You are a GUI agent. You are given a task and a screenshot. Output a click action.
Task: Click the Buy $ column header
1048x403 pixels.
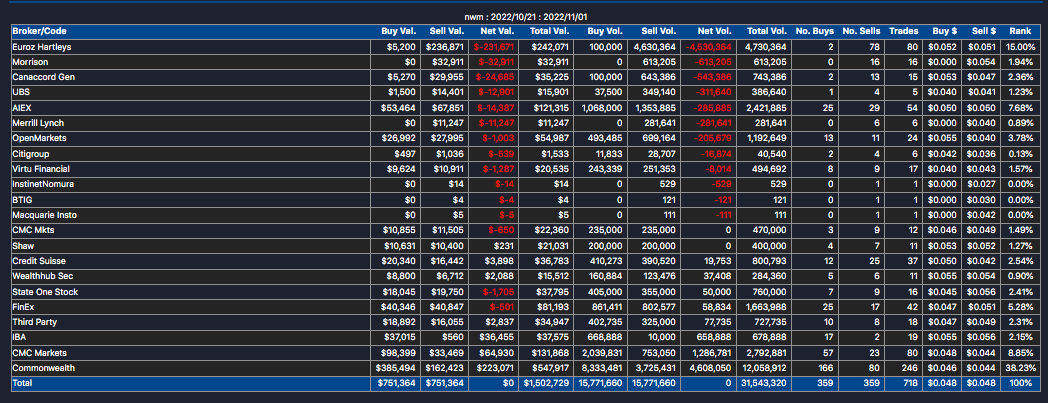944,31
